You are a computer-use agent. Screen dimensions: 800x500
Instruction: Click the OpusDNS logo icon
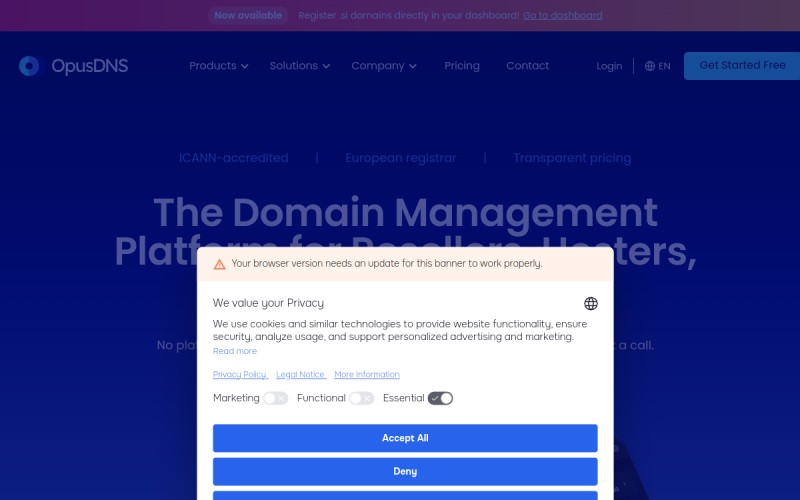click(29, 66)
